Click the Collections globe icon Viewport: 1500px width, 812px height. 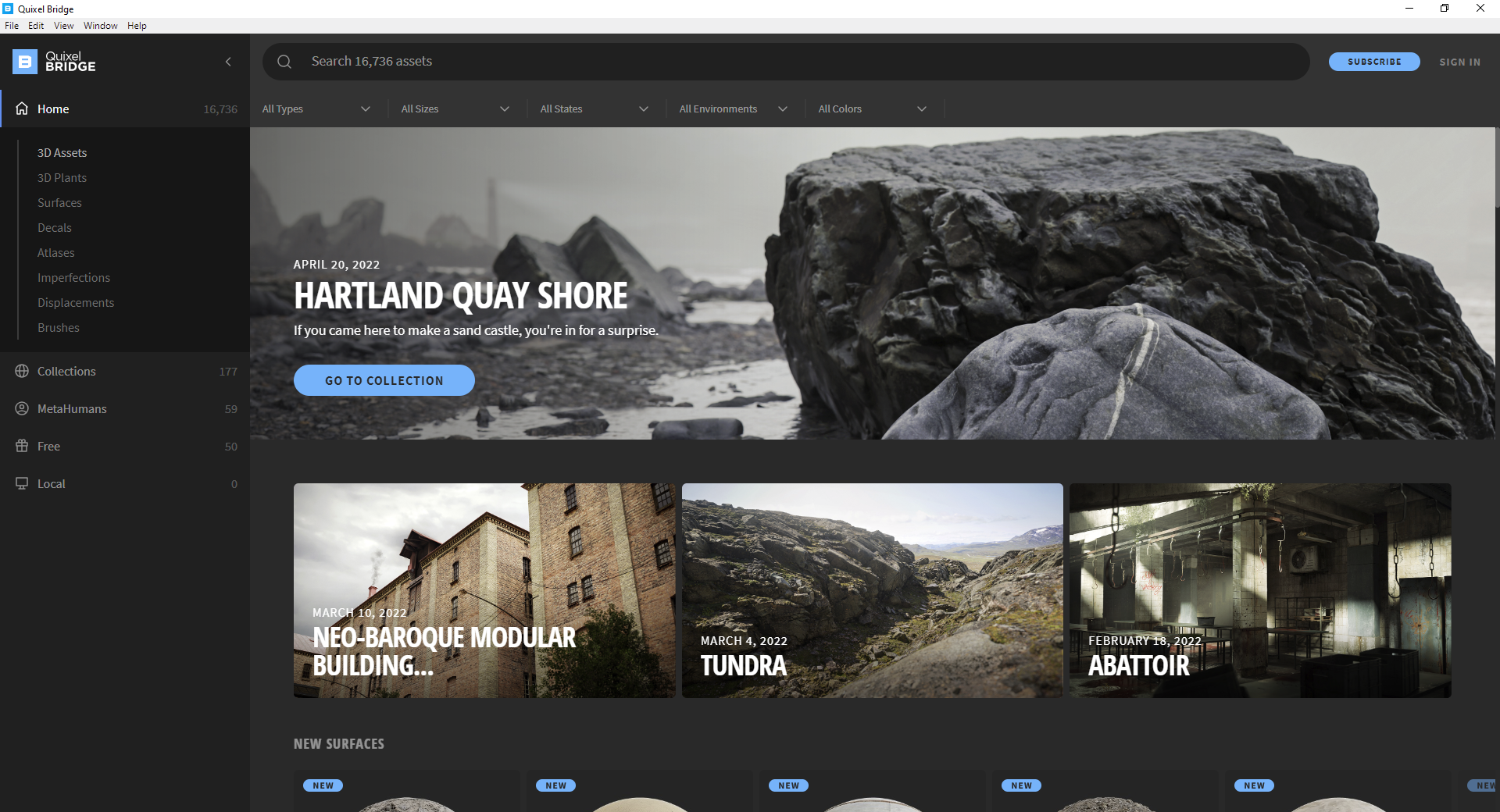[x=22, y=371]
